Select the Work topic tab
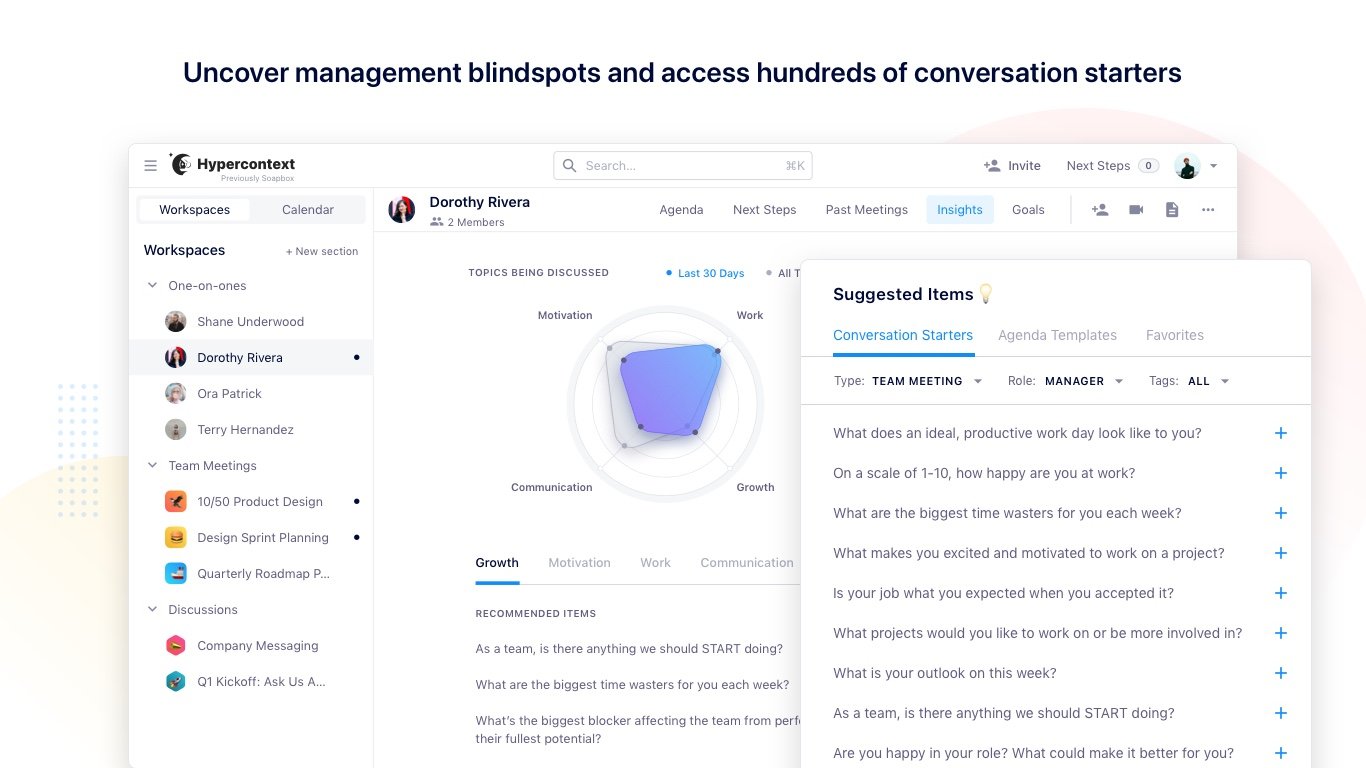The height and width of the screenshot is (768, 1366). [655, 563]
